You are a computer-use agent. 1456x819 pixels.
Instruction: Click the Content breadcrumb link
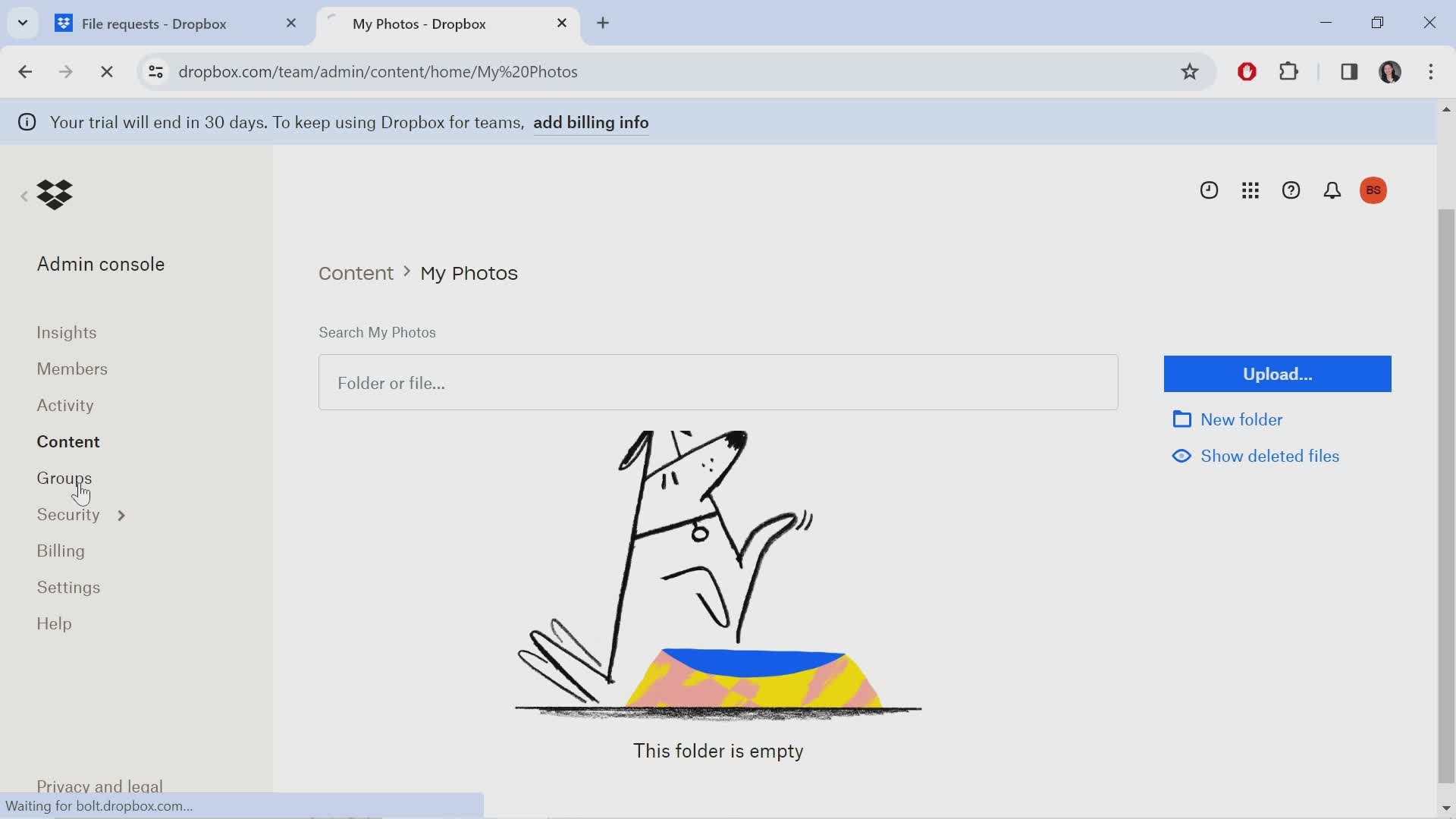point(356,272)
